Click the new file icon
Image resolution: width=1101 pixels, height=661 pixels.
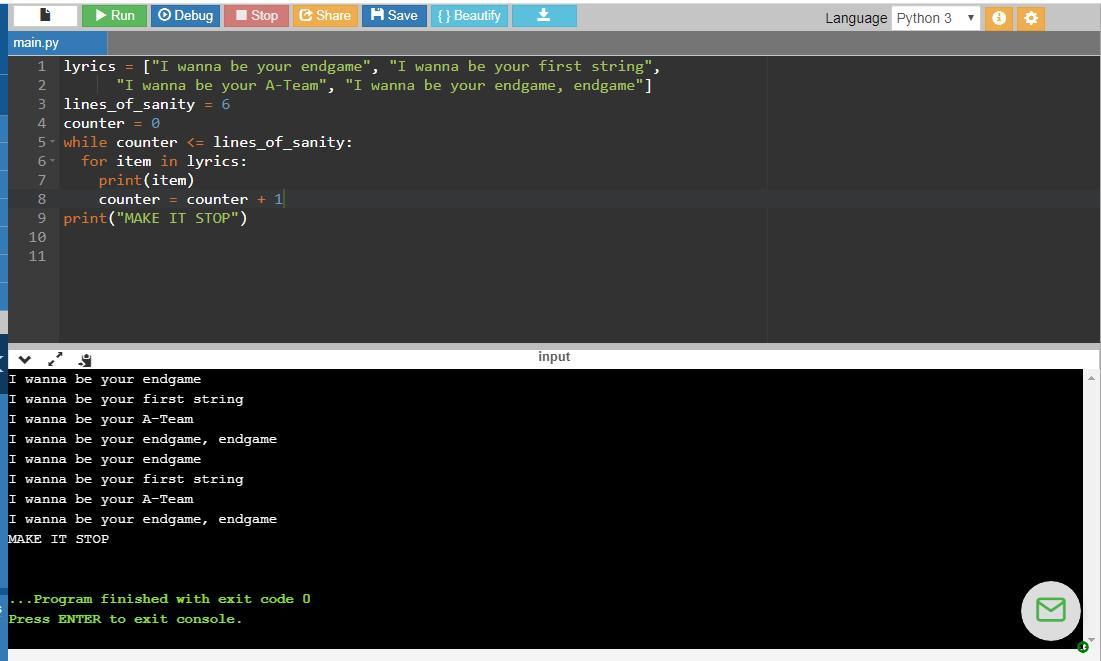point(45,15)
